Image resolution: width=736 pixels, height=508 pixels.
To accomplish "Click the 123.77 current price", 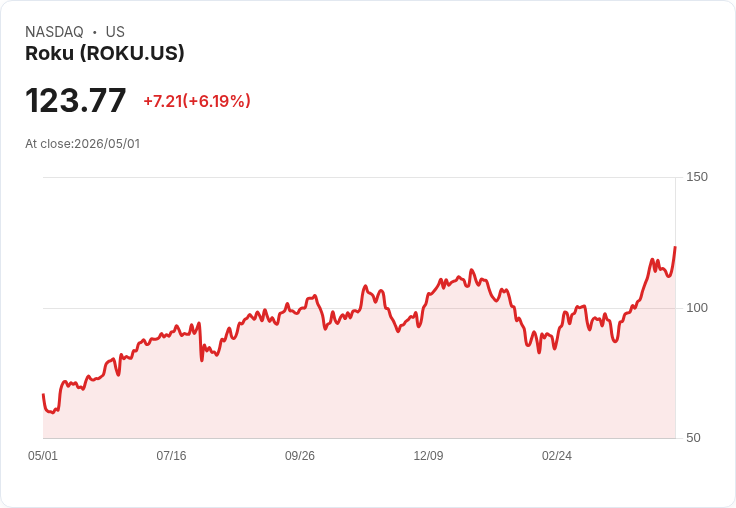I will click(x=76, y=100).
